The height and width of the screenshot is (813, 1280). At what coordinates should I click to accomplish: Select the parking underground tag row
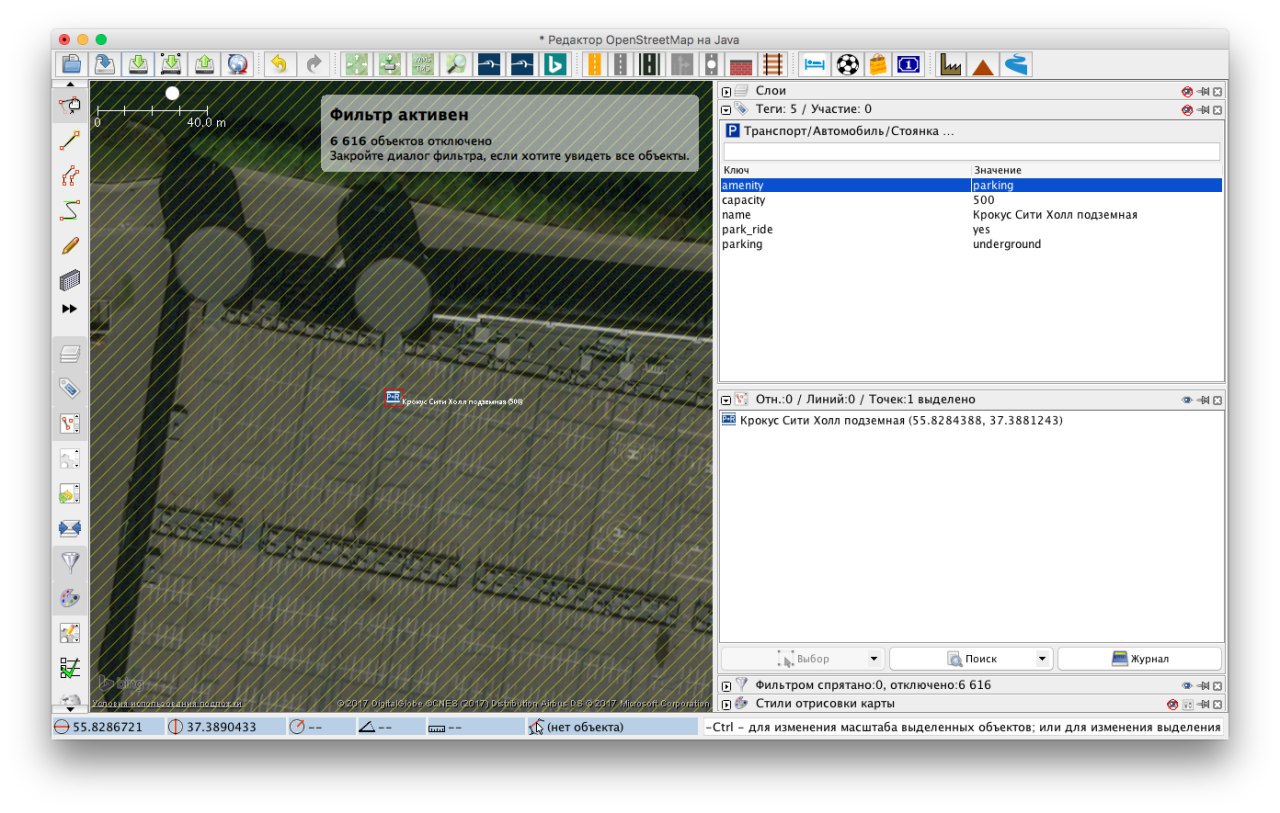pos(971,244)
